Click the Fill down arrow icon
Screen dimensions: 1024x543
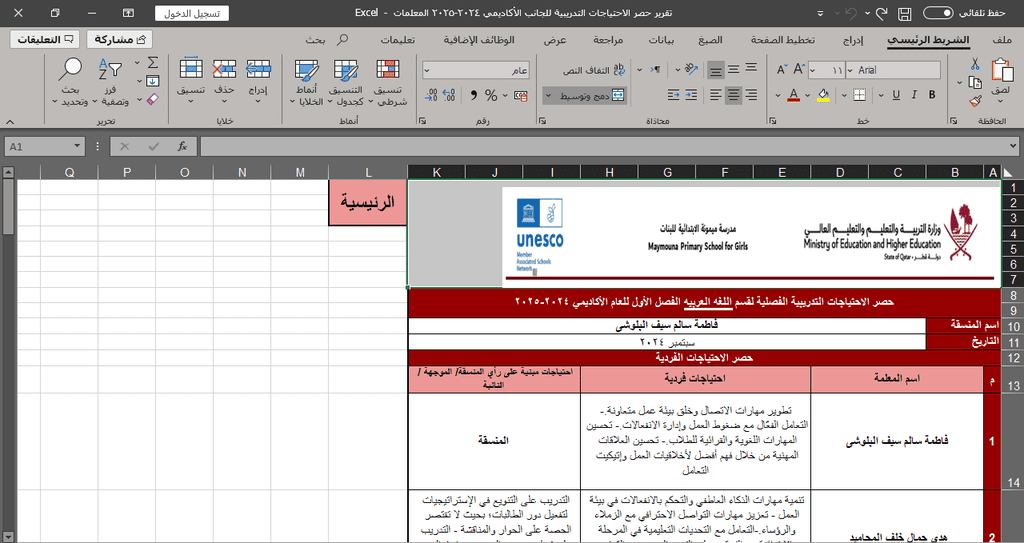pyautogui.click(x=152, y=81)
